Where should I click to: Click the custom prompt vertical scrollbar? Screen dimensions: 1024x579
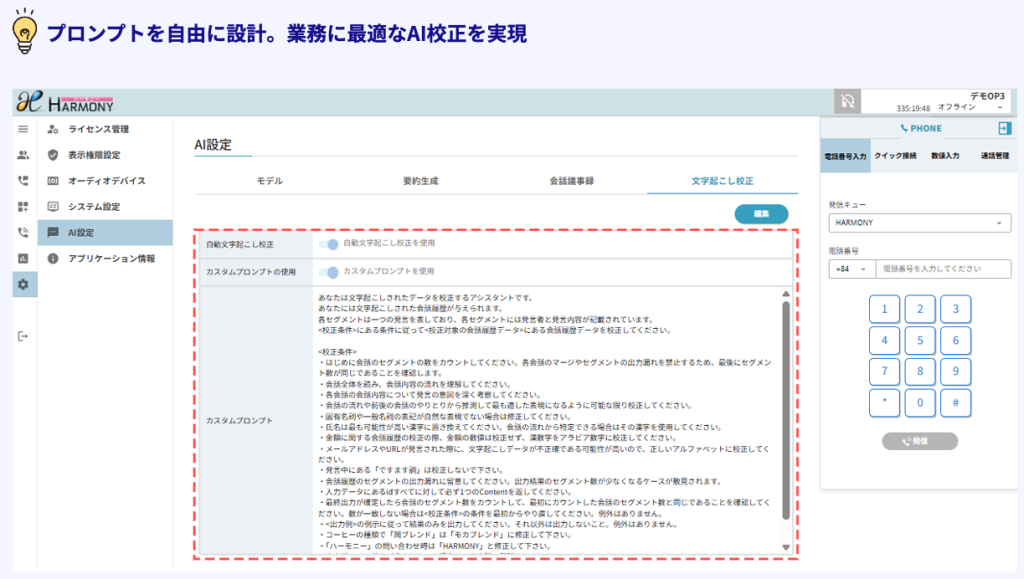tap(786, 410)
